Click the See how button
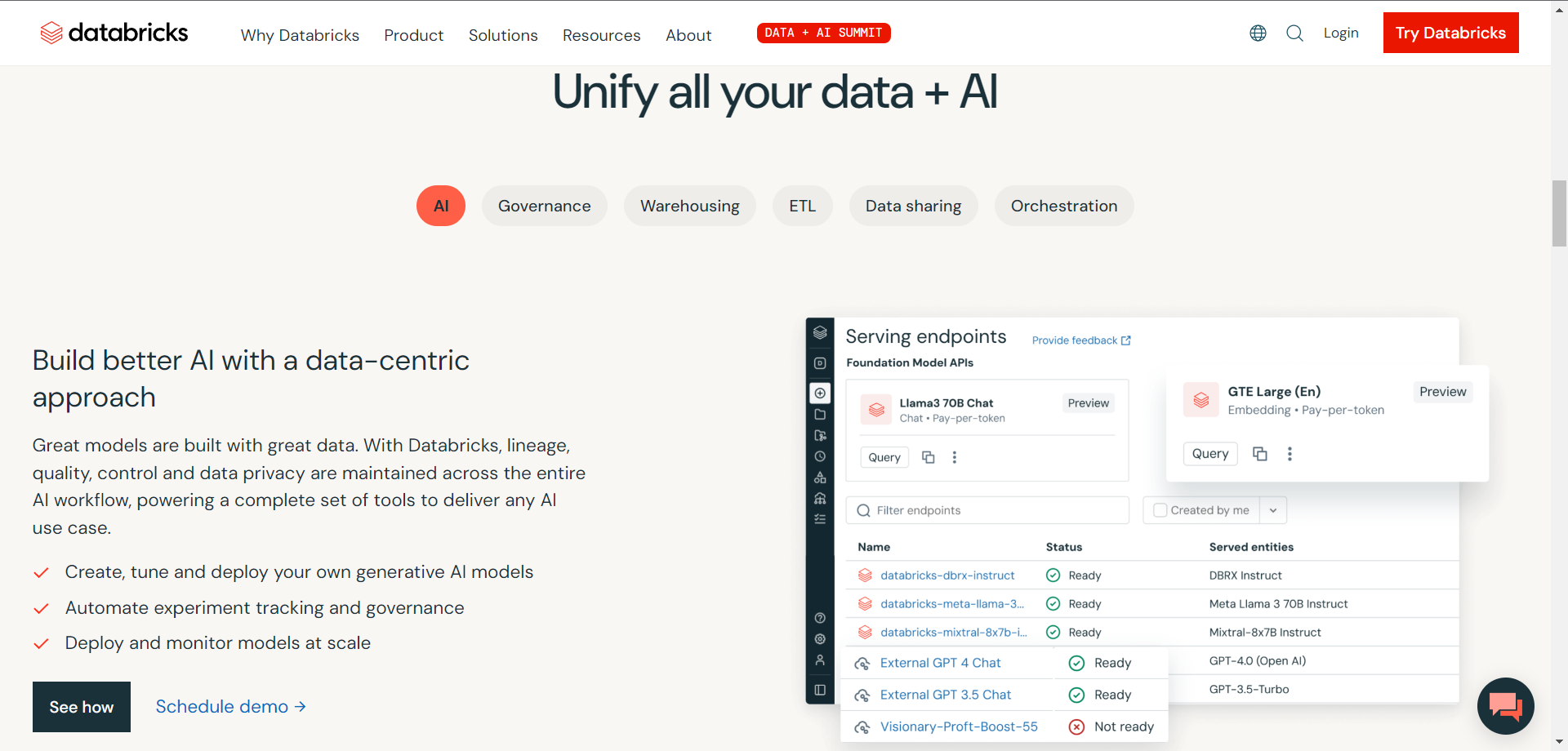 (82, 707)
